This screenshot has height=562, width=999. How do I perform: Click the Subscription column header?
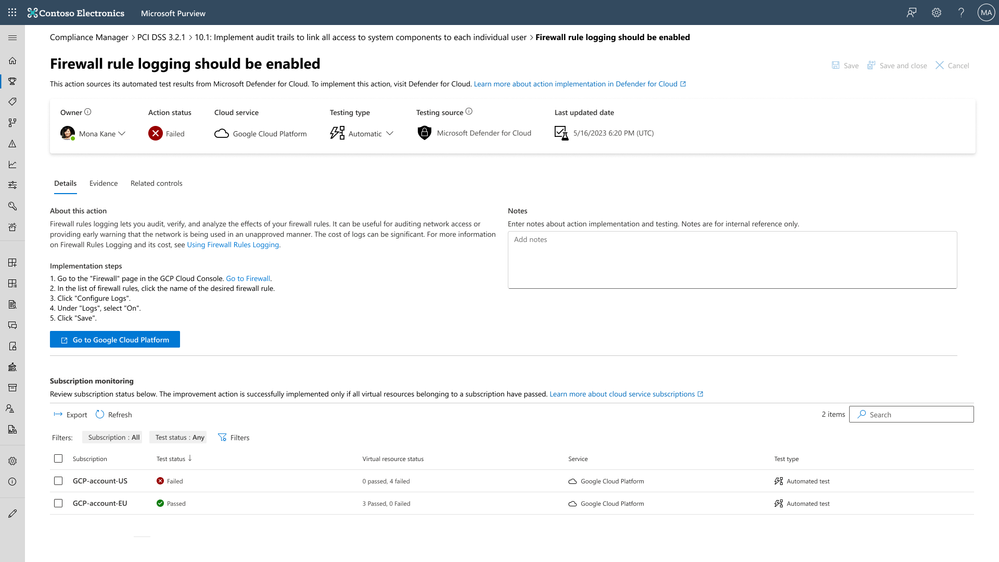(x=90, y=459)
